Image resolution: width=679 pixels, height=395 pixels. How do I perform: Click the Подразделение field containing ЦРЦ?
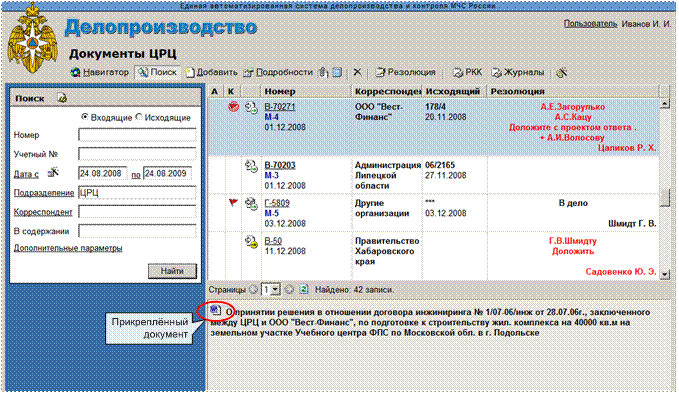(x=137, y=192)
